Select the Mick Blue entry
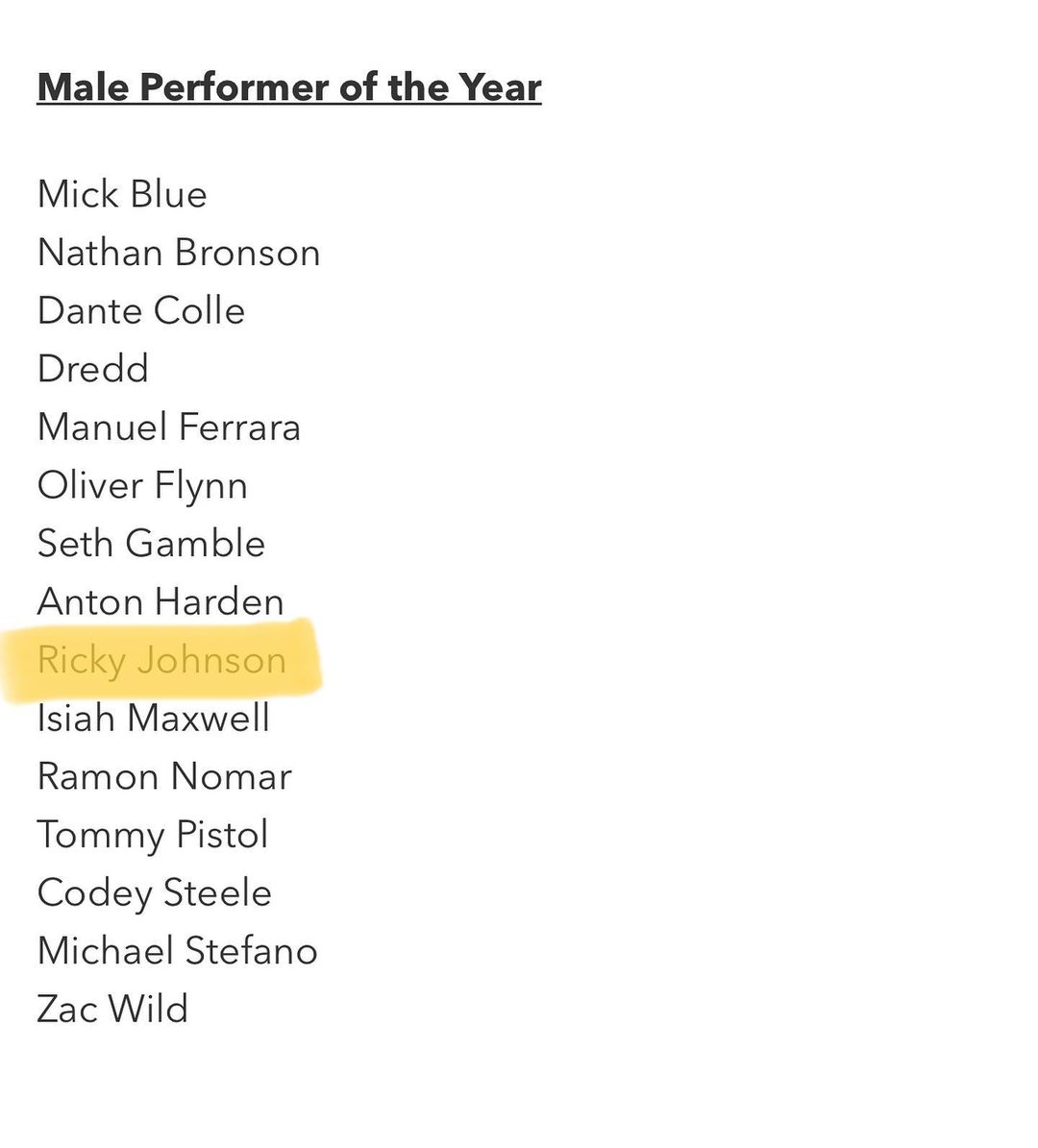The width and height of the screenshot is (1038, 1148). 122,194
